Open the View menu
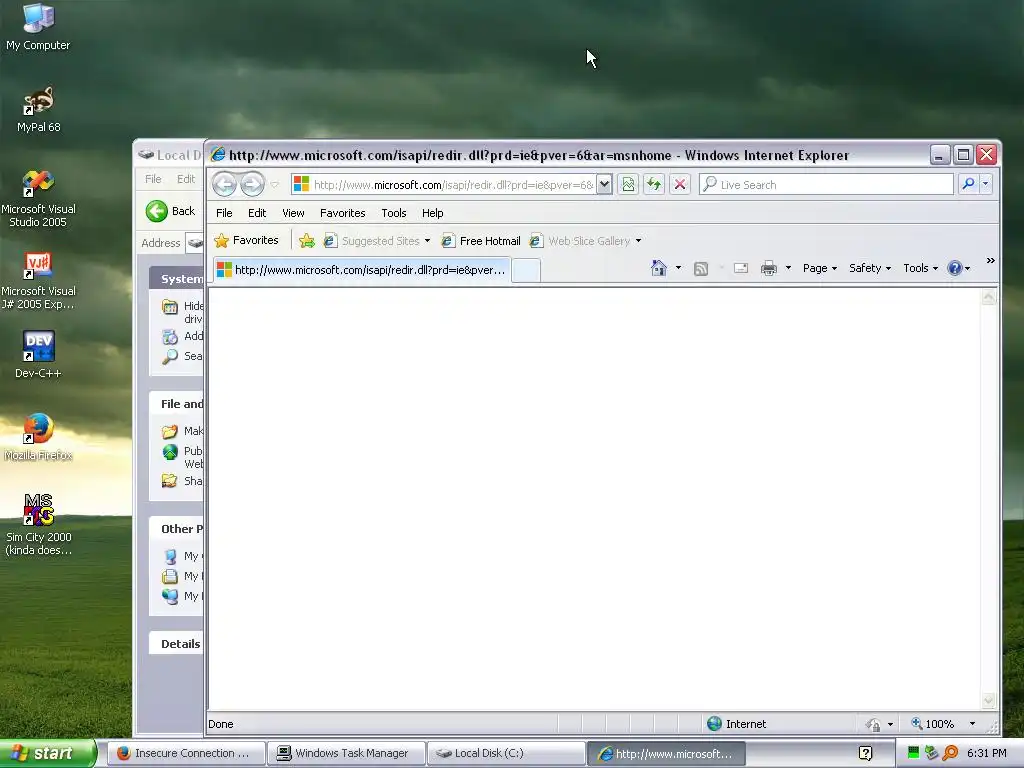1024x768 pixels. click(293, 213)
